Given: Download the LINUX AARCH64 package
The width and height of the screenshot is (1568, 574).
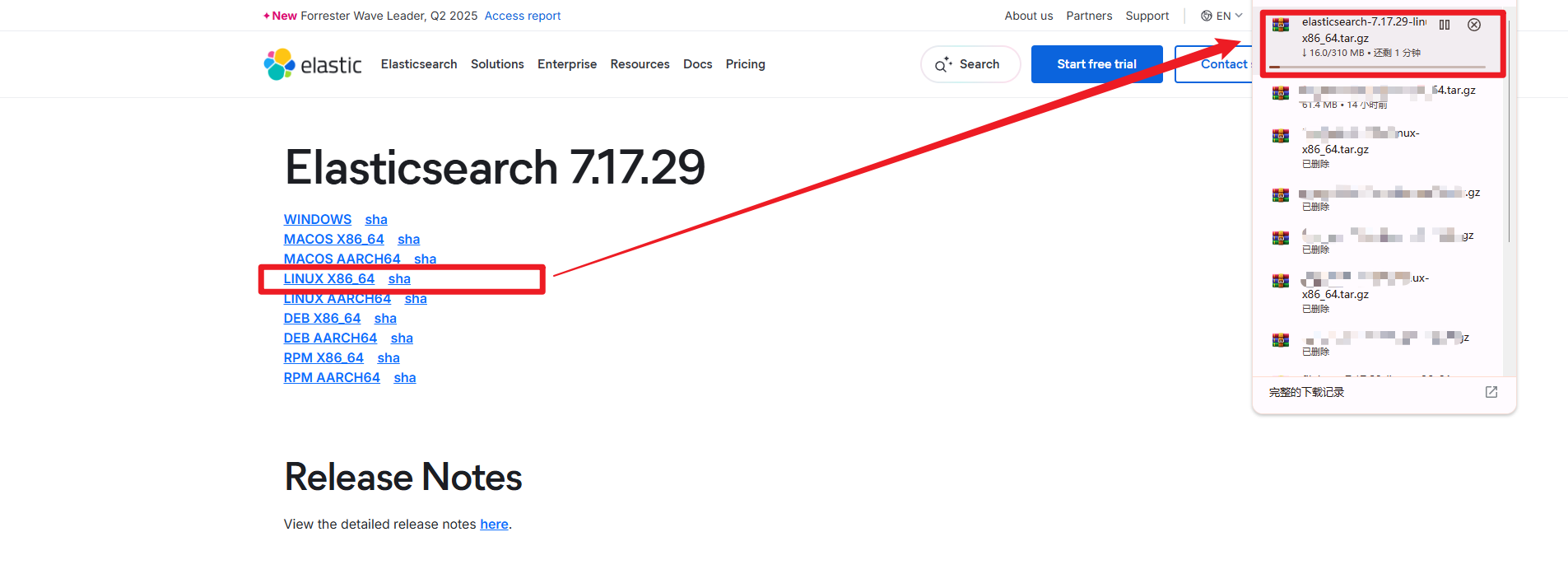Looking at the screenshot, I should [x=337, y=298].
